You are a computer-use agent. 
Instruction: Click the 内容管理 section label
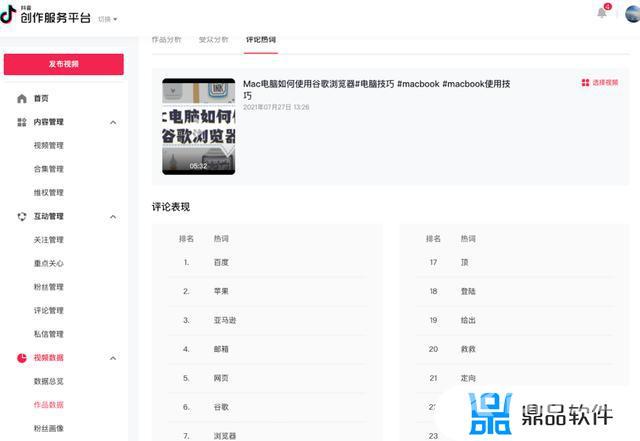(x=49, y=122)
